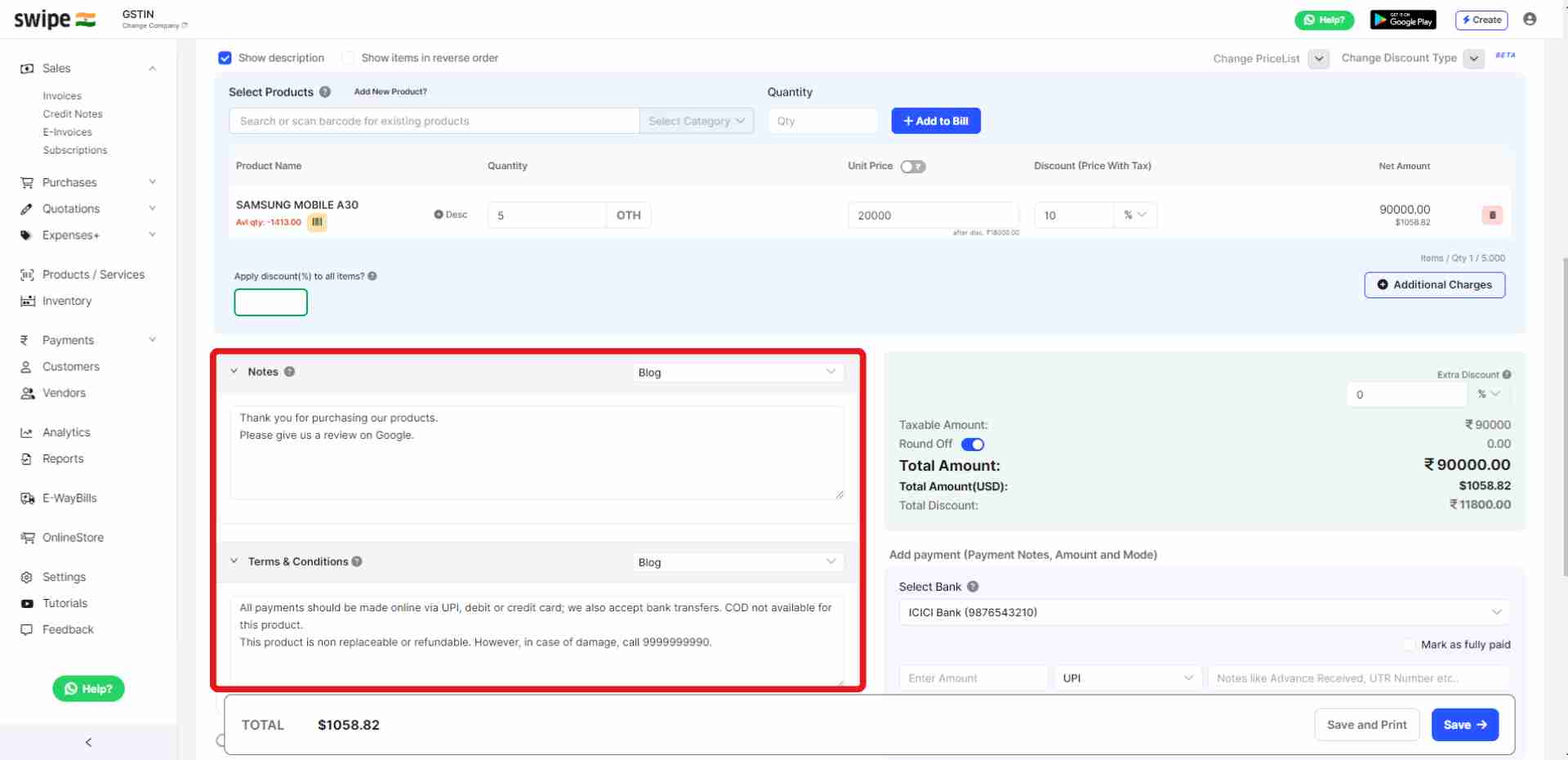The height and width of the screenshot is (760, 1568).
Task: Click the Payments rupee icon
Action: coord(24,340)
